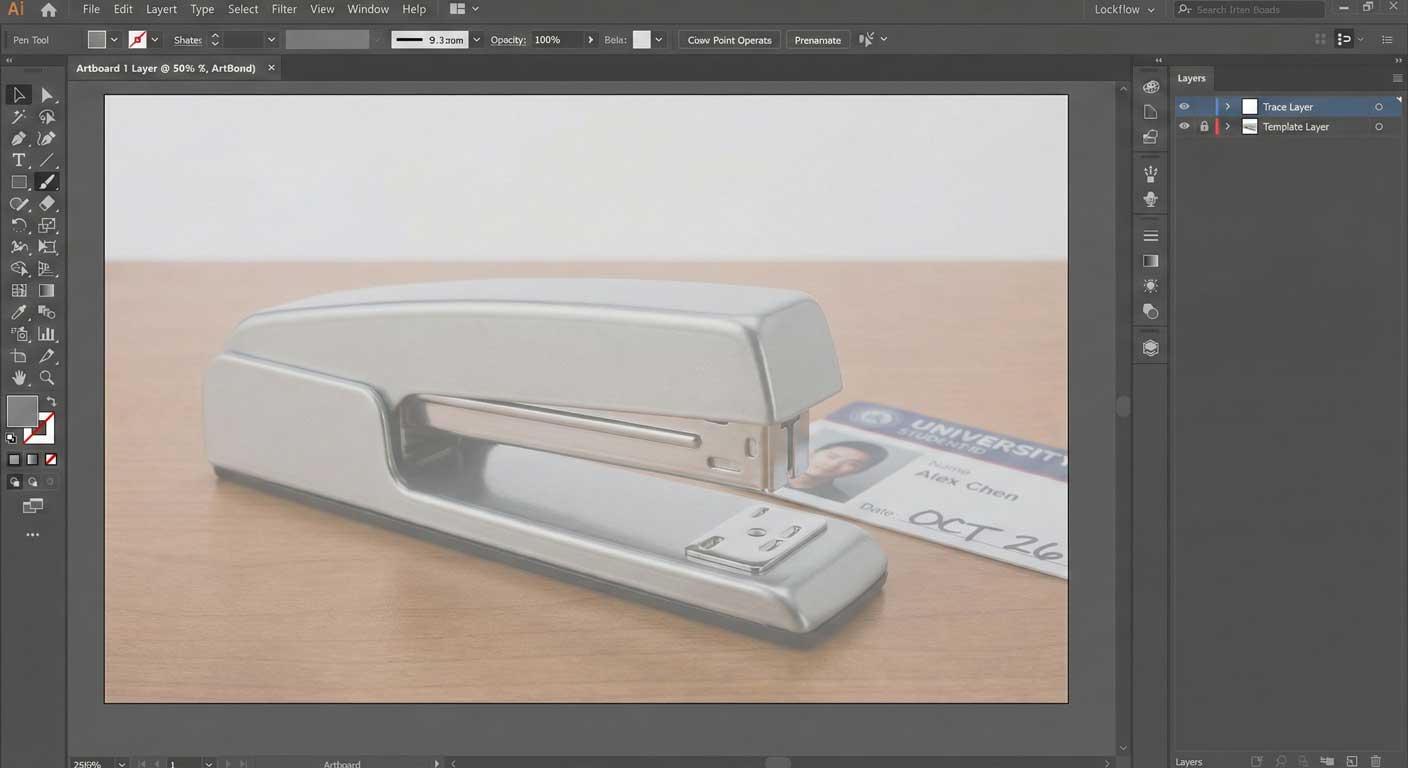Open the Select menu
Screen dimensions: 1408x768
pos(243,9)
